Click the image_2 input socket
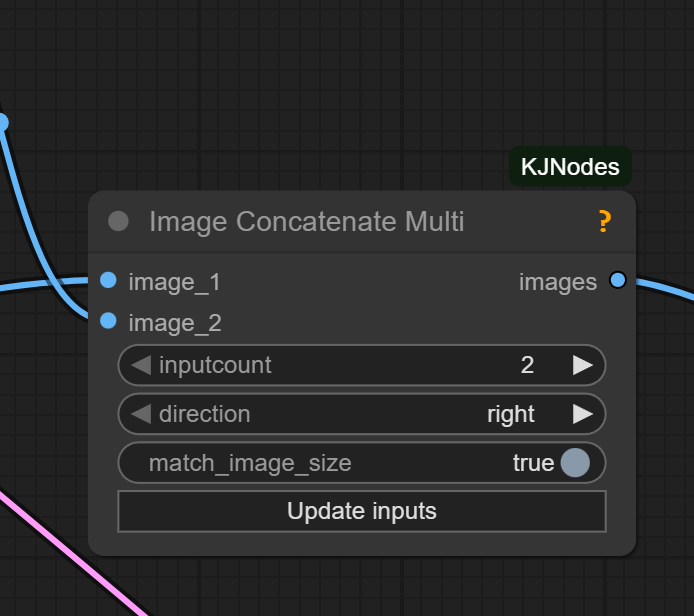This screenshot has height=616, width=694. [108, 321]
